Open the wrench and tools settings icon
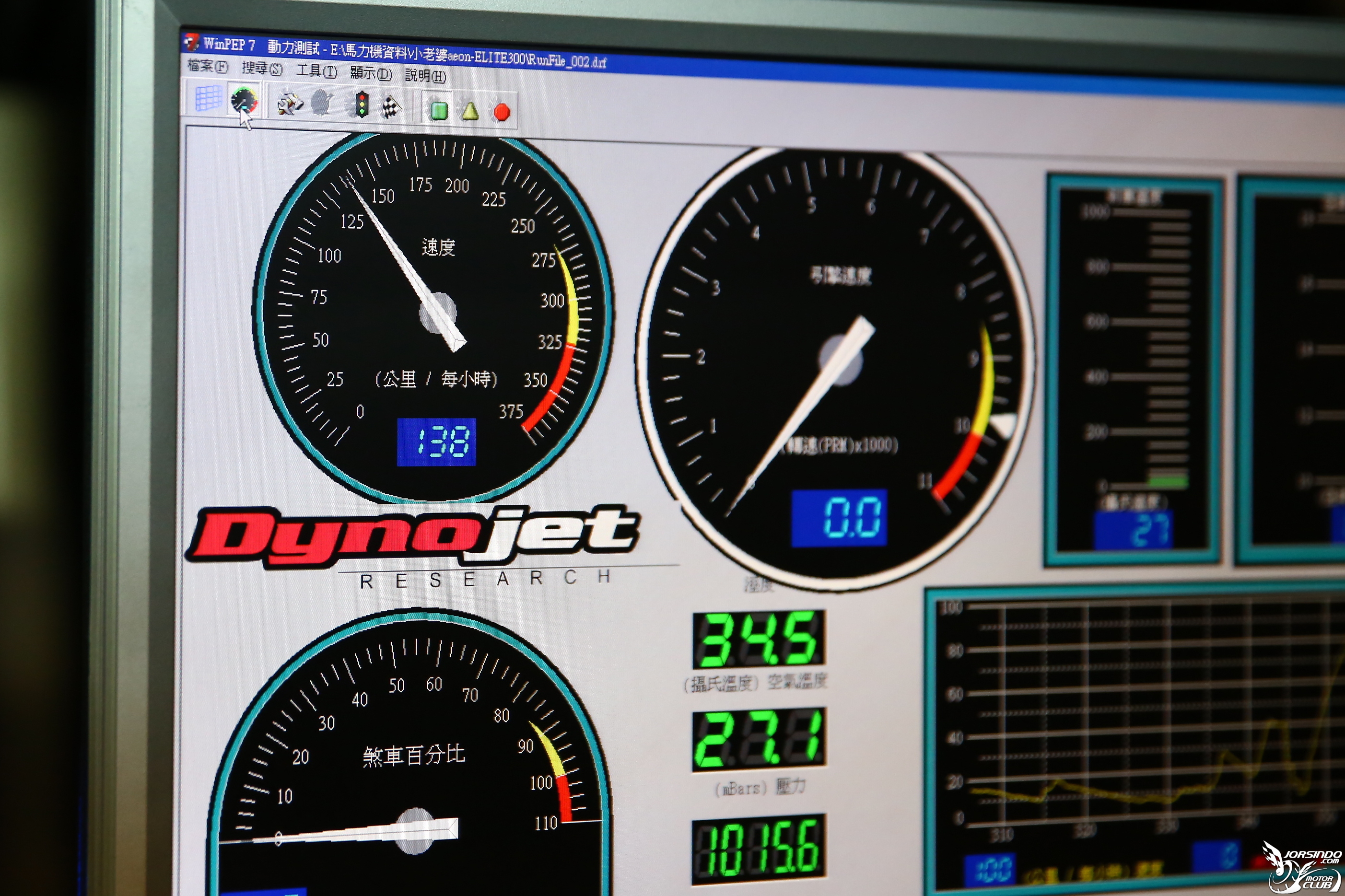This screenshot has width=1345, height=896. pos(290,103)
